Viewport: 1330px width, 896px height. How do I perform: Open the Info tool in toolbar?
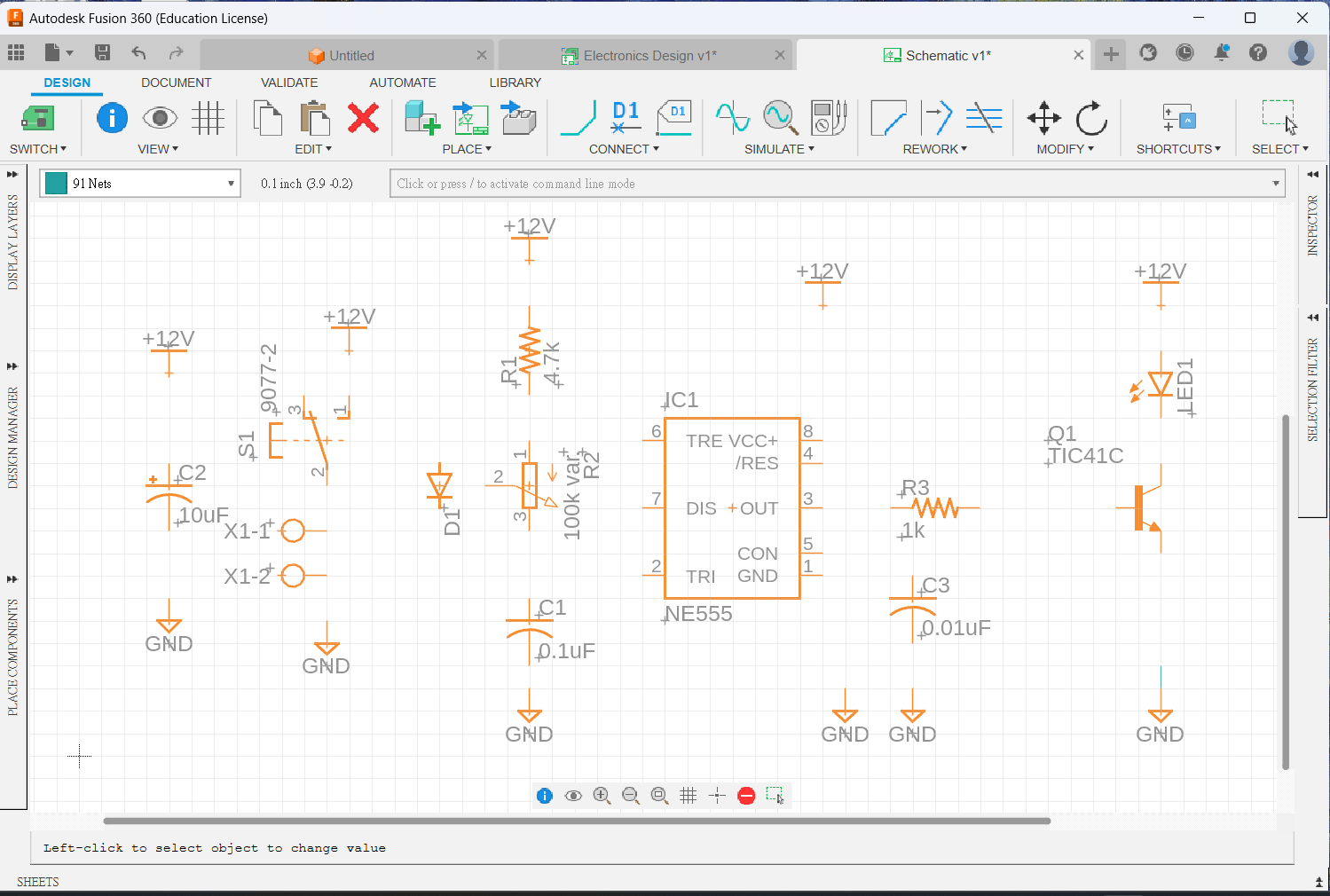click(112, 118)
